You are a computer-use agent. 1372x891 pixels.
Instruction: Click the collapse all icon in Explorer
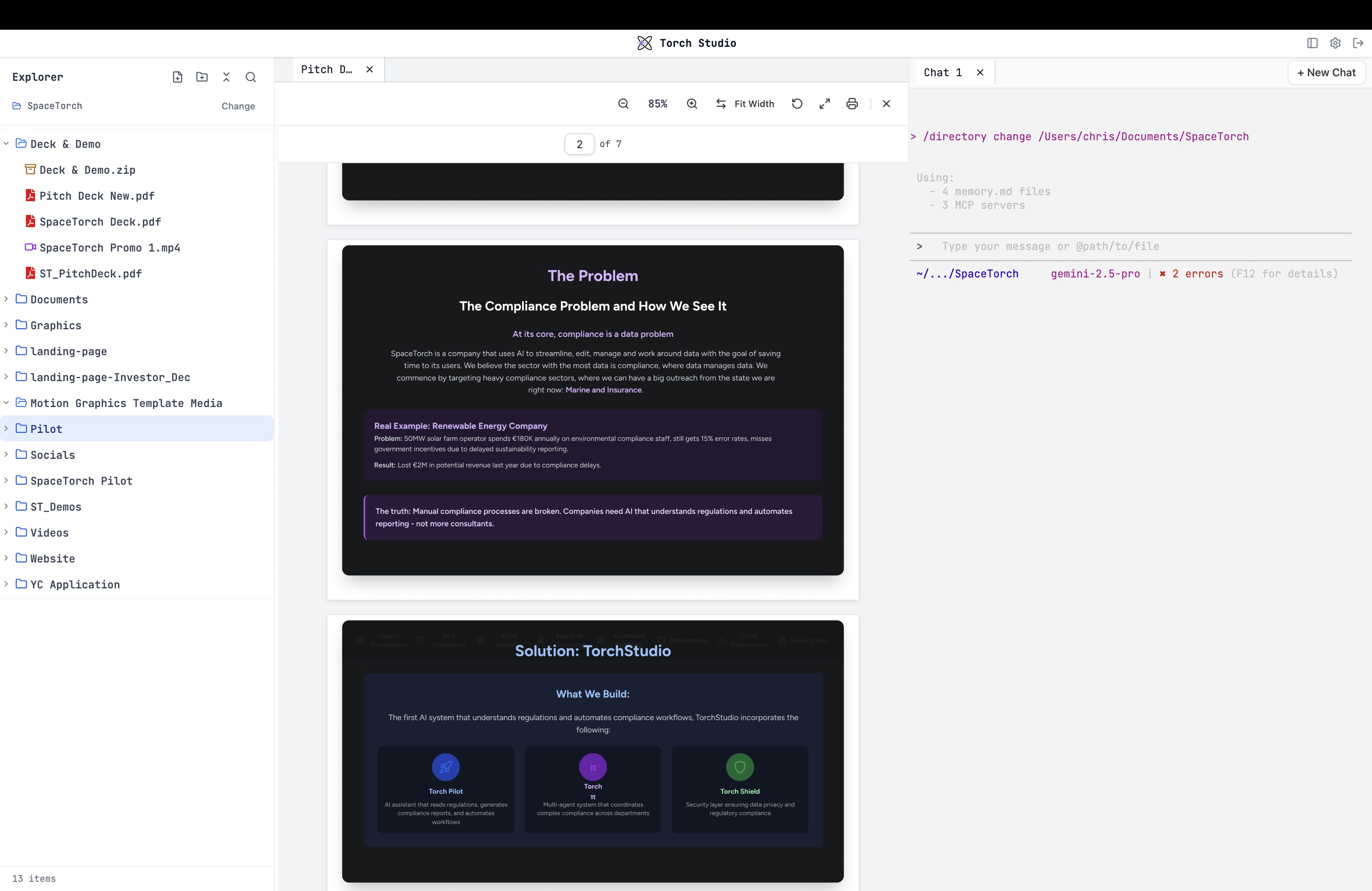click(226, 77)
